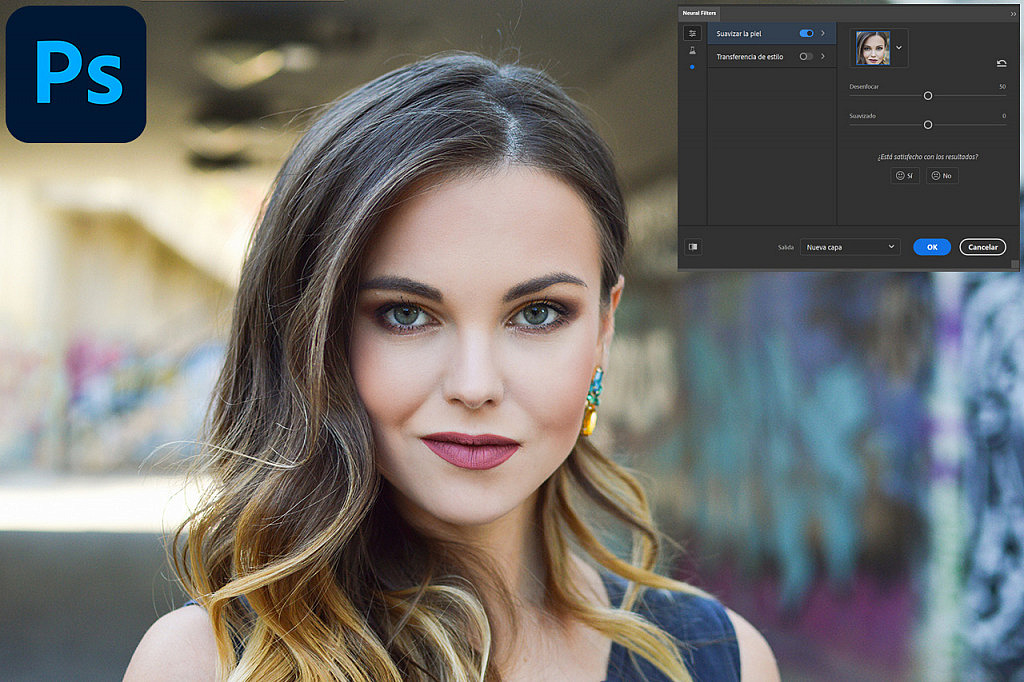
Task: Confirm with the OK button
Action: [x=931, y=247]
